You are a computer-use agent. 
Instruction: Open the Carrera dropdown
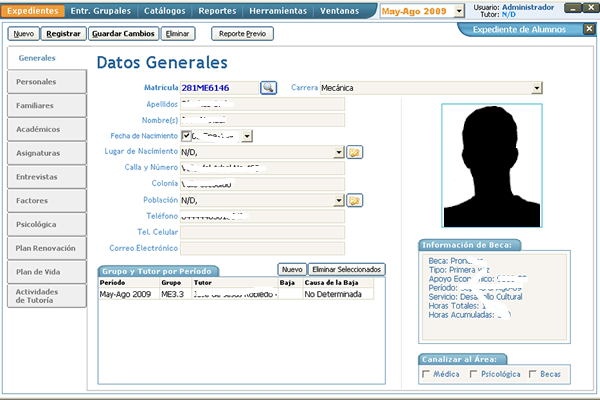tap(537, 88)
